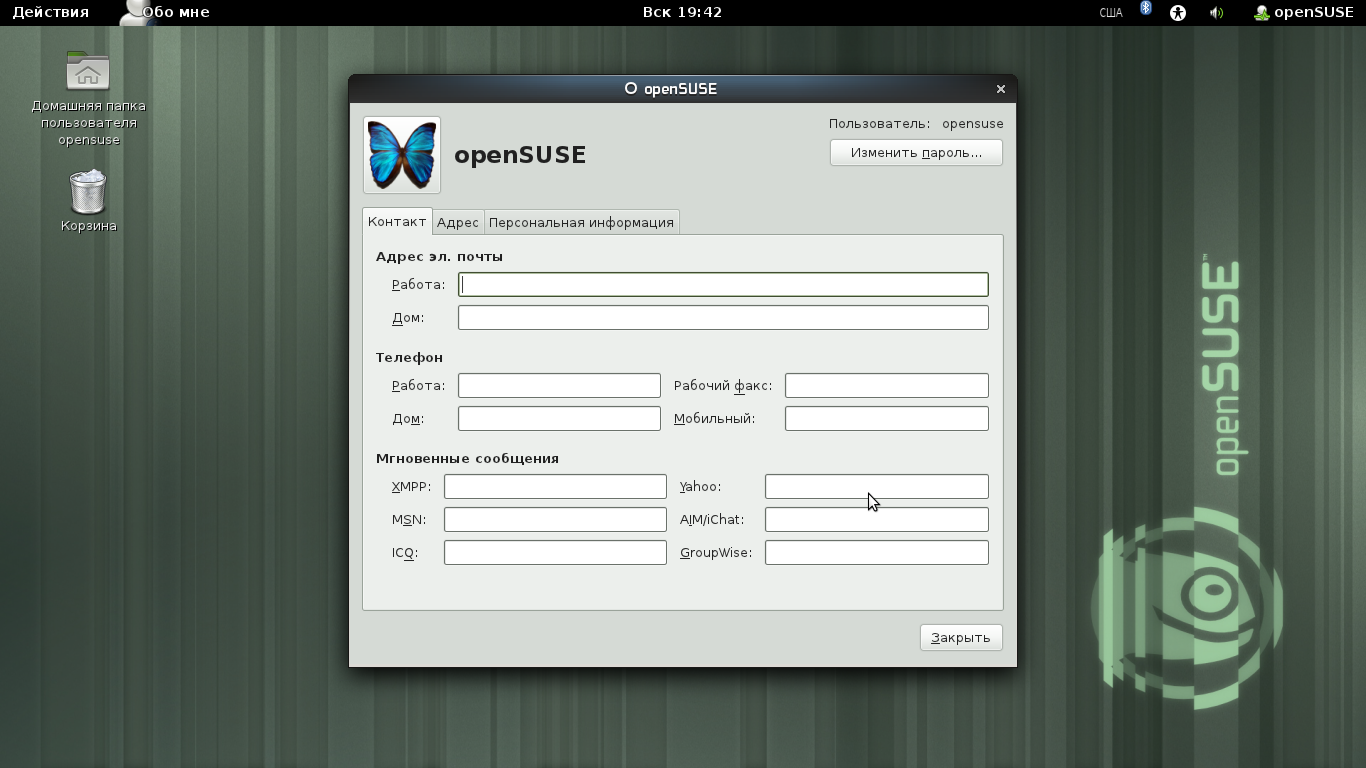Click the home phone Дом field
Viewport: 1366px width, 768px height.
click(559, 419)
